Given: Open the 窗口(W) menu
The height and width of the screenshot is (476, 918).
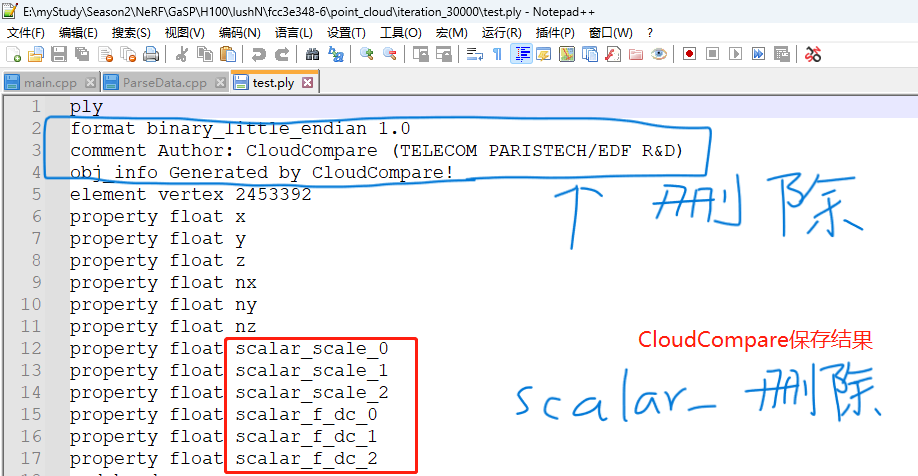Looking at the screenshot, I should [611, 33].
